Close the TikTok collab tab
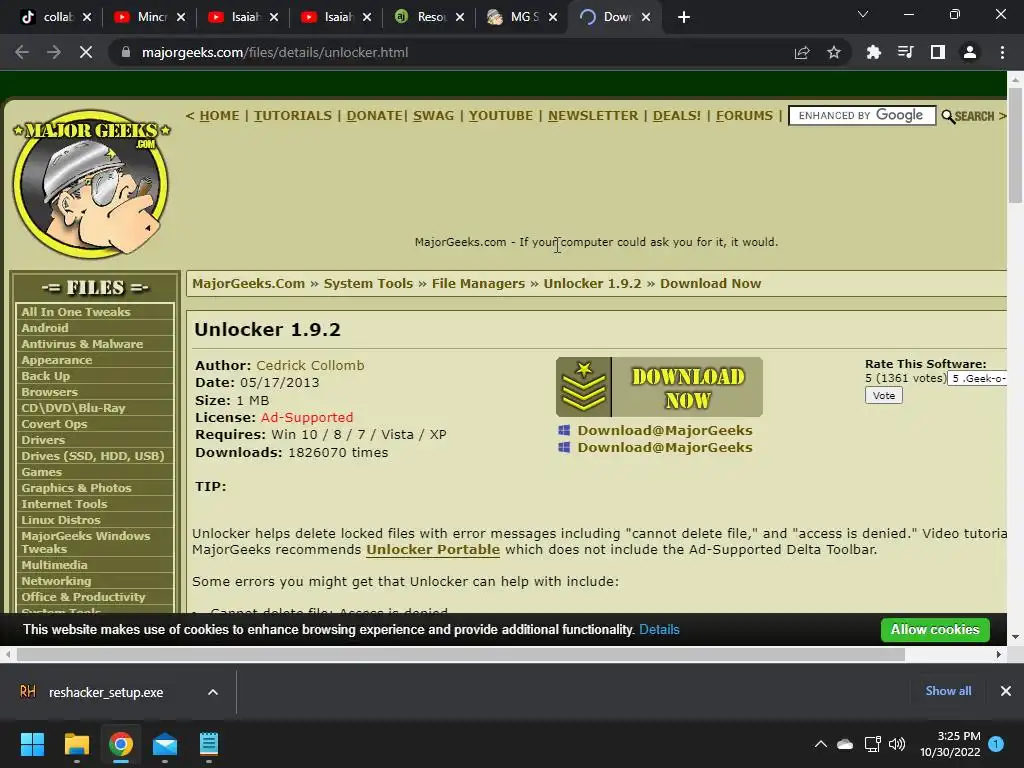1024x768 pixels. [87, 17]
